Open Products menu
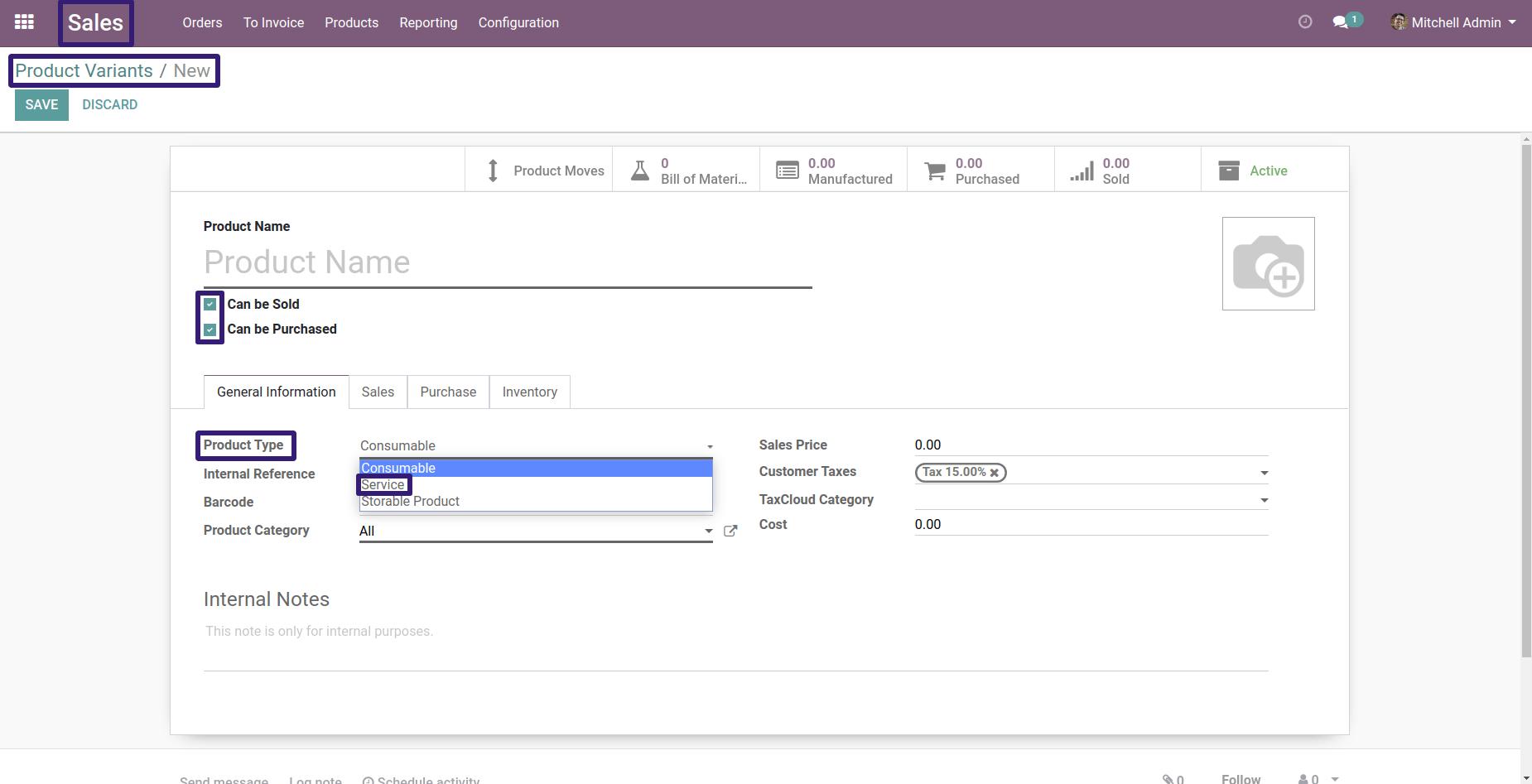Viewport: 1532px width, 784px height. (351, 22)
